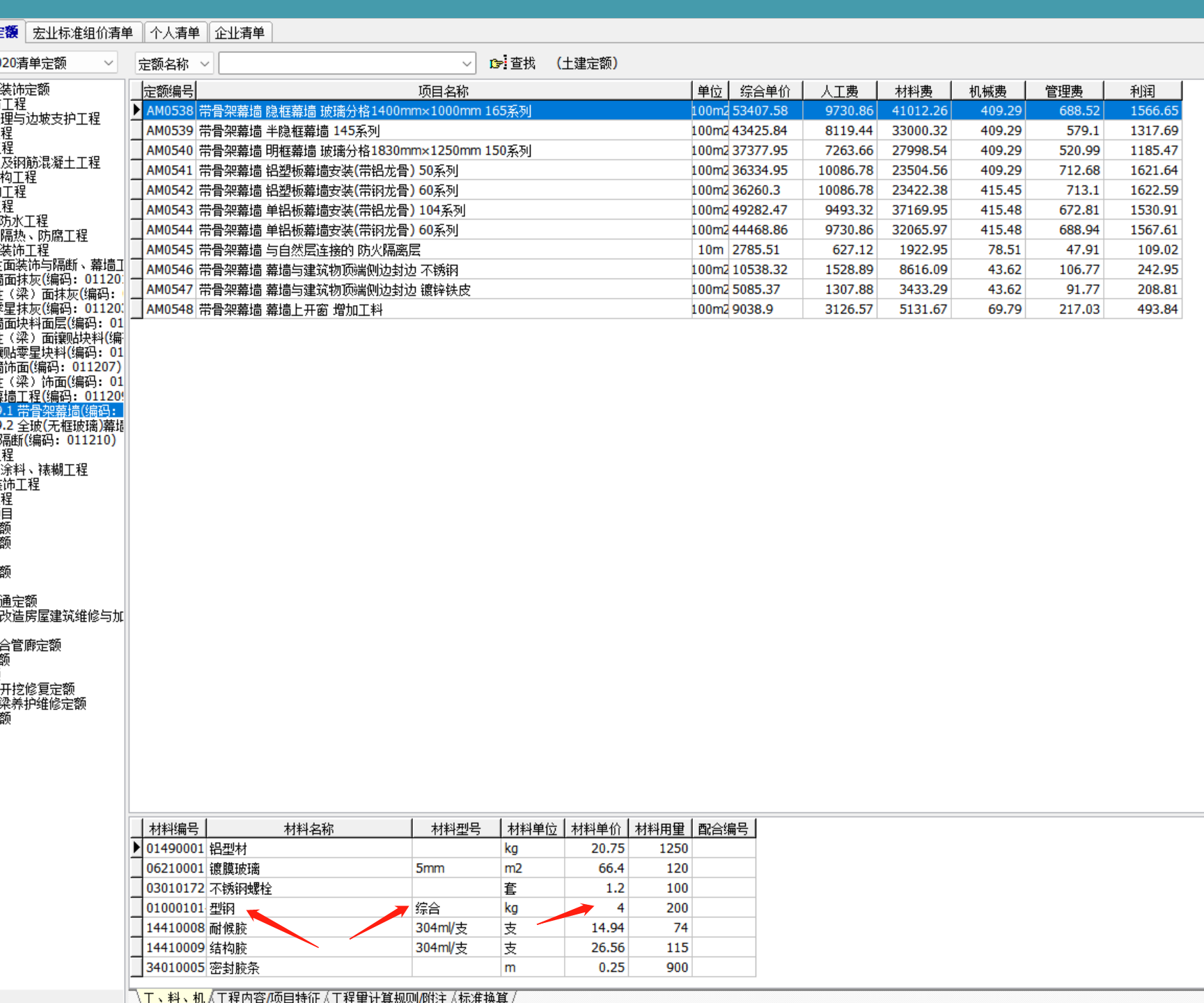Click the 综合单价 column header
This screenshot has height=1003, width=1204.
(765, 91)
